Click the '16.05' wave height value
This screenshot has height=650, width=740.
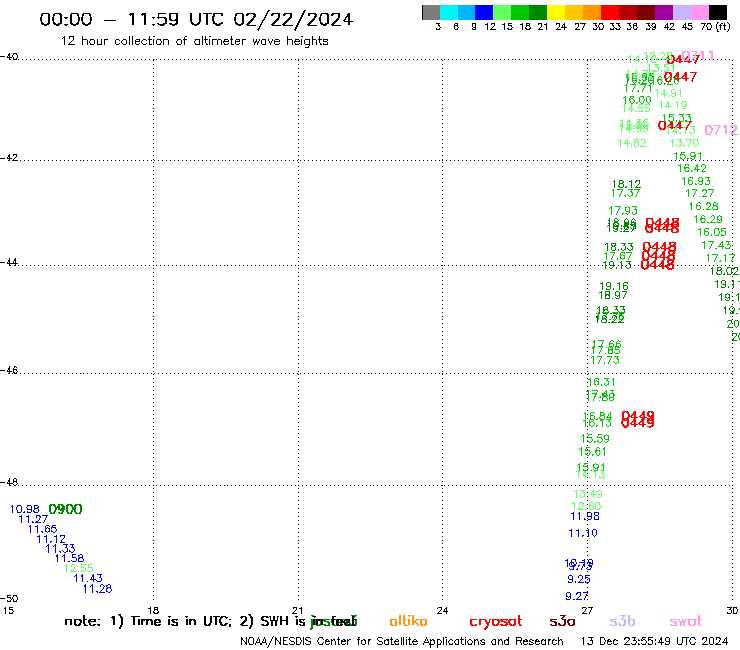pyautogui.click(x=712, y=232)
